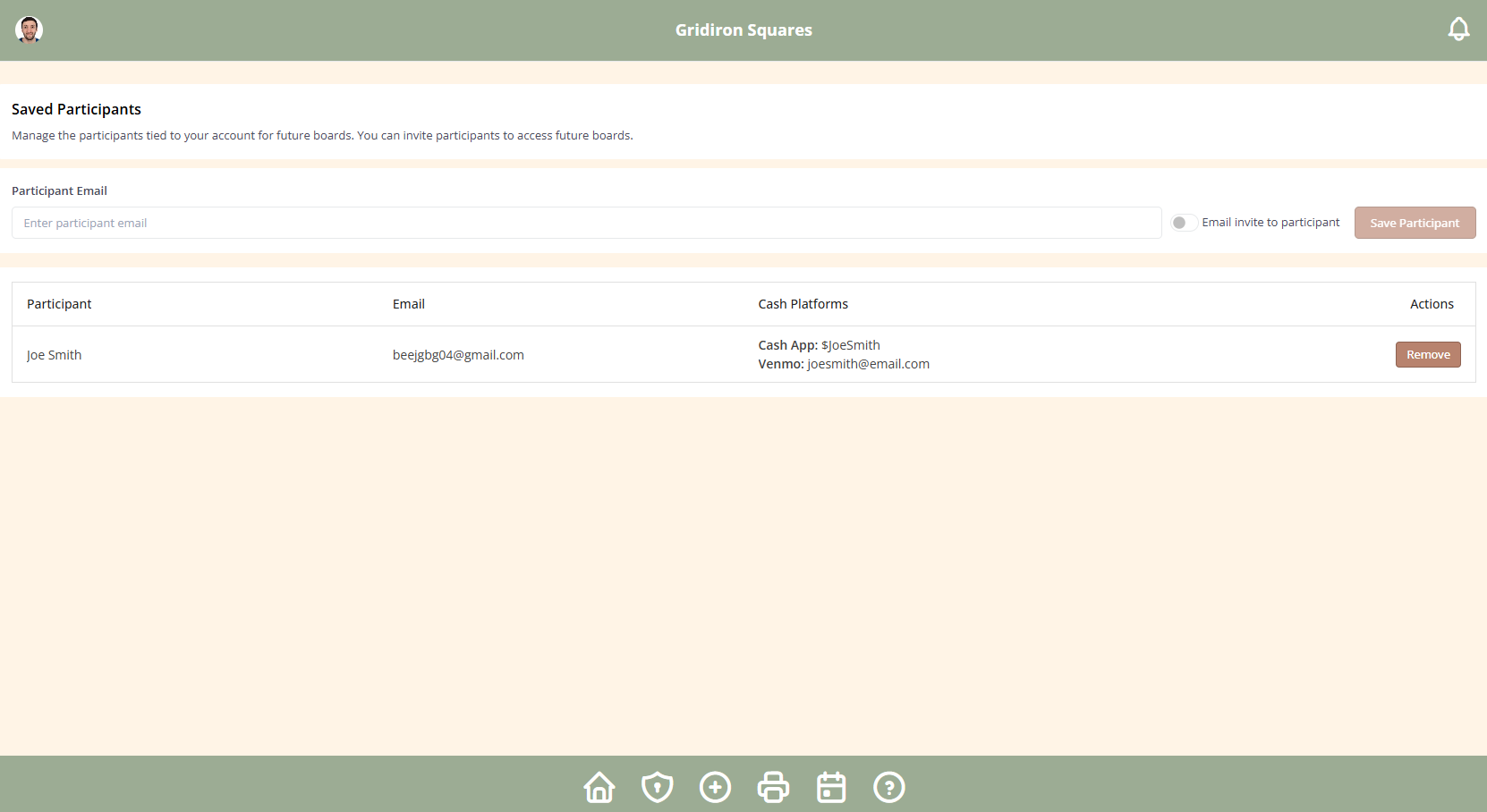The image size is (1487, 812).
Task: Click the Save Participant button
Action: [x=1415, y=223]
